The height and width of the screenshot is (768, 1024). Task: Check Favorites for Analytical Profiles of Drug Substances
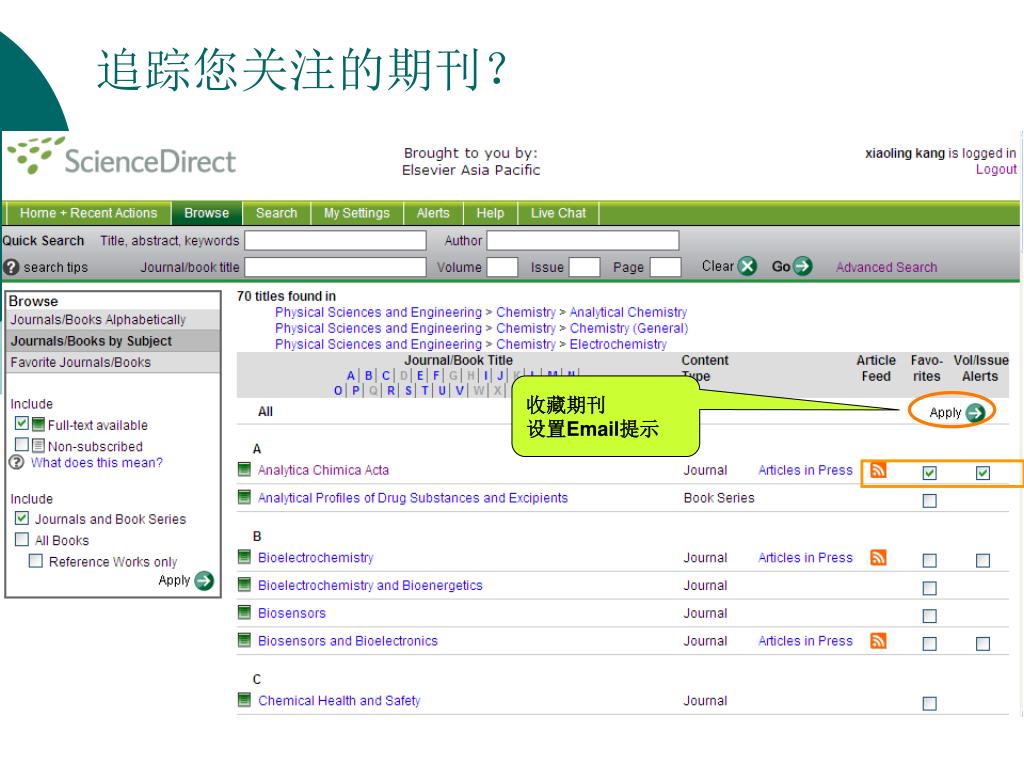(x=929, y=501)
